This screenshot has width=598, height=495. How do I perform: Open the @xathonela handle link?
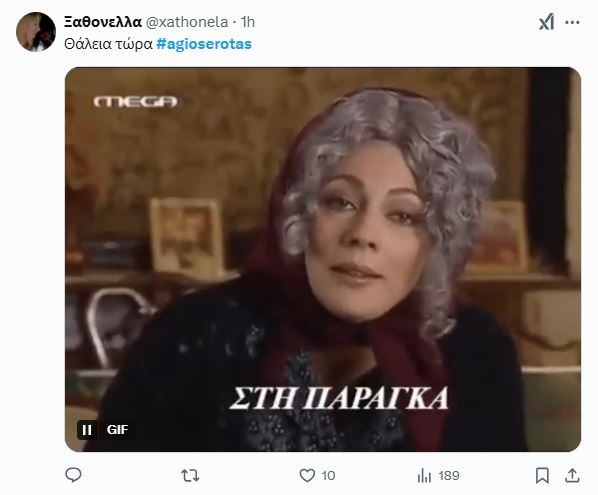pos(187,22)
